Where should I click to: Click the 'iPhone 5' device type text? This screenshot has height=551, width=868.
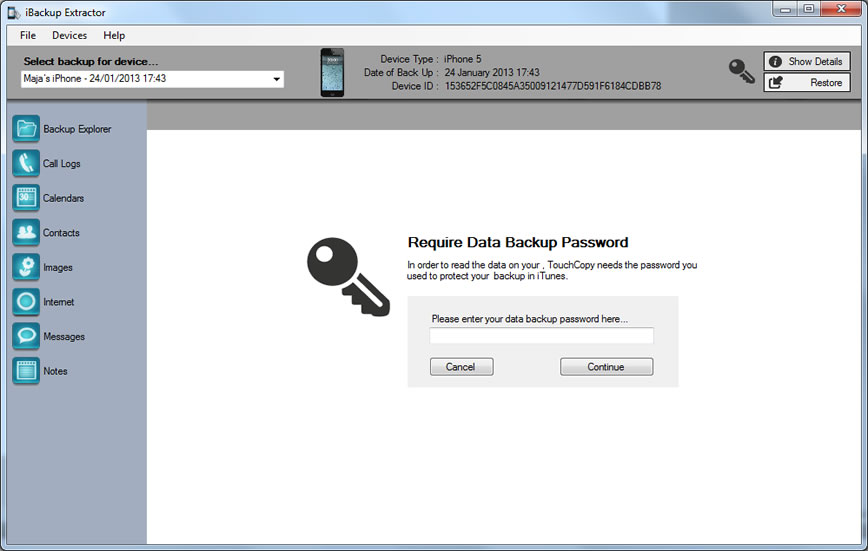462,59
